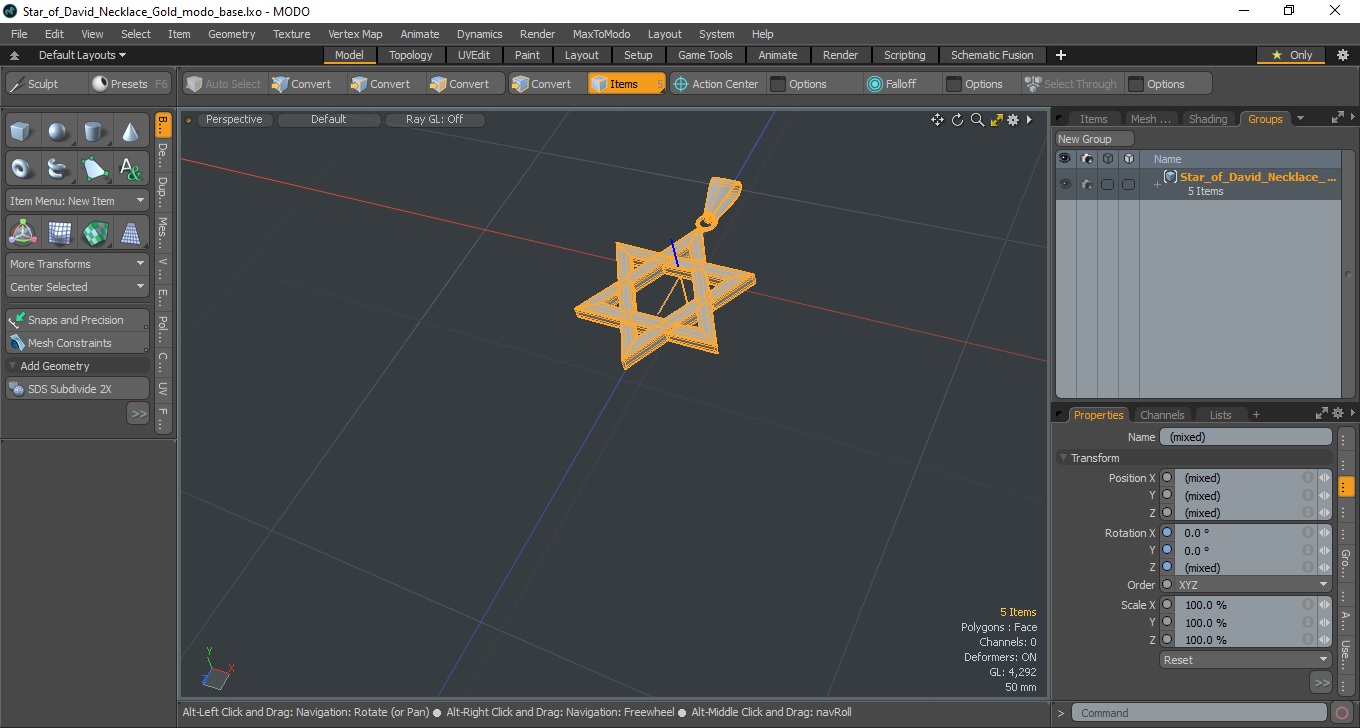Toggle the Rotation Z keyframe circle
This screenshot has height=728, width=1360.
tap(1167, 567)
